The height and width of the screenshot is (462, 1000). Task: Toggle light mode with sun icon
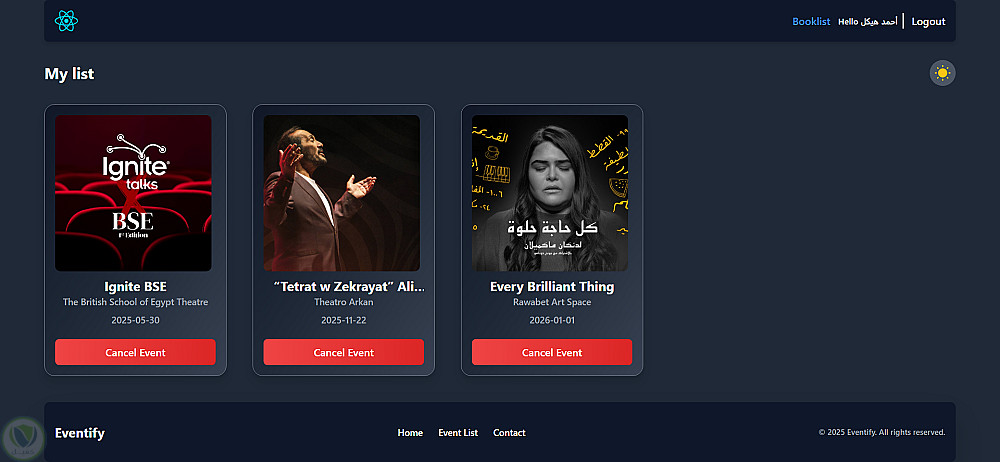(942, 73)
